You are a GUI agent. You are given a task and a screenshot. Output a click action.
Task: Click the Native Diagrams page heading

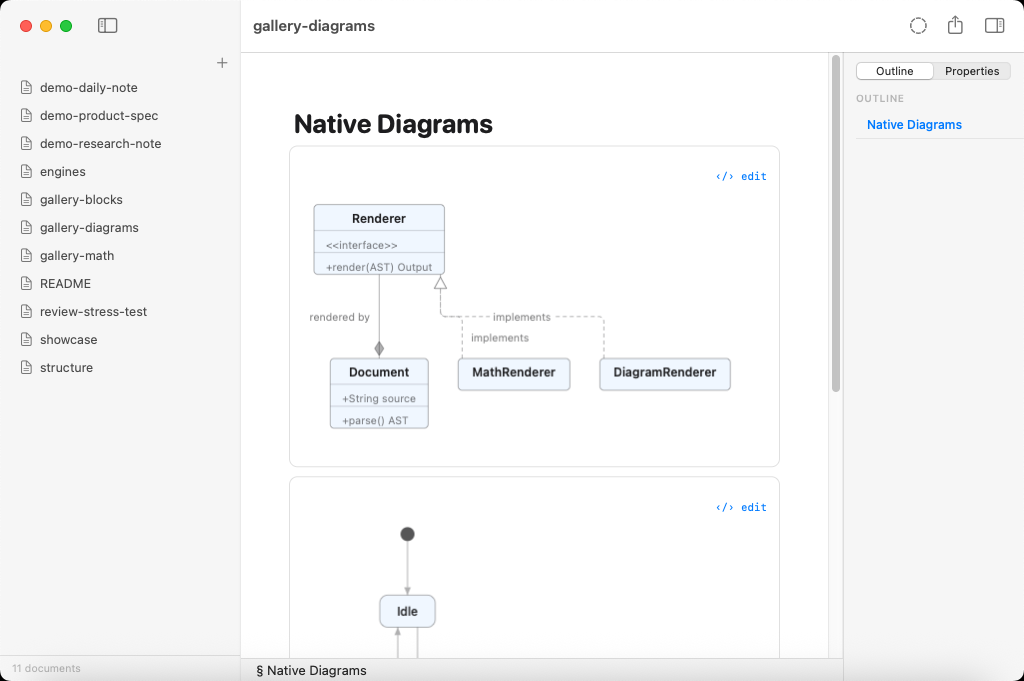pos(393,124)
